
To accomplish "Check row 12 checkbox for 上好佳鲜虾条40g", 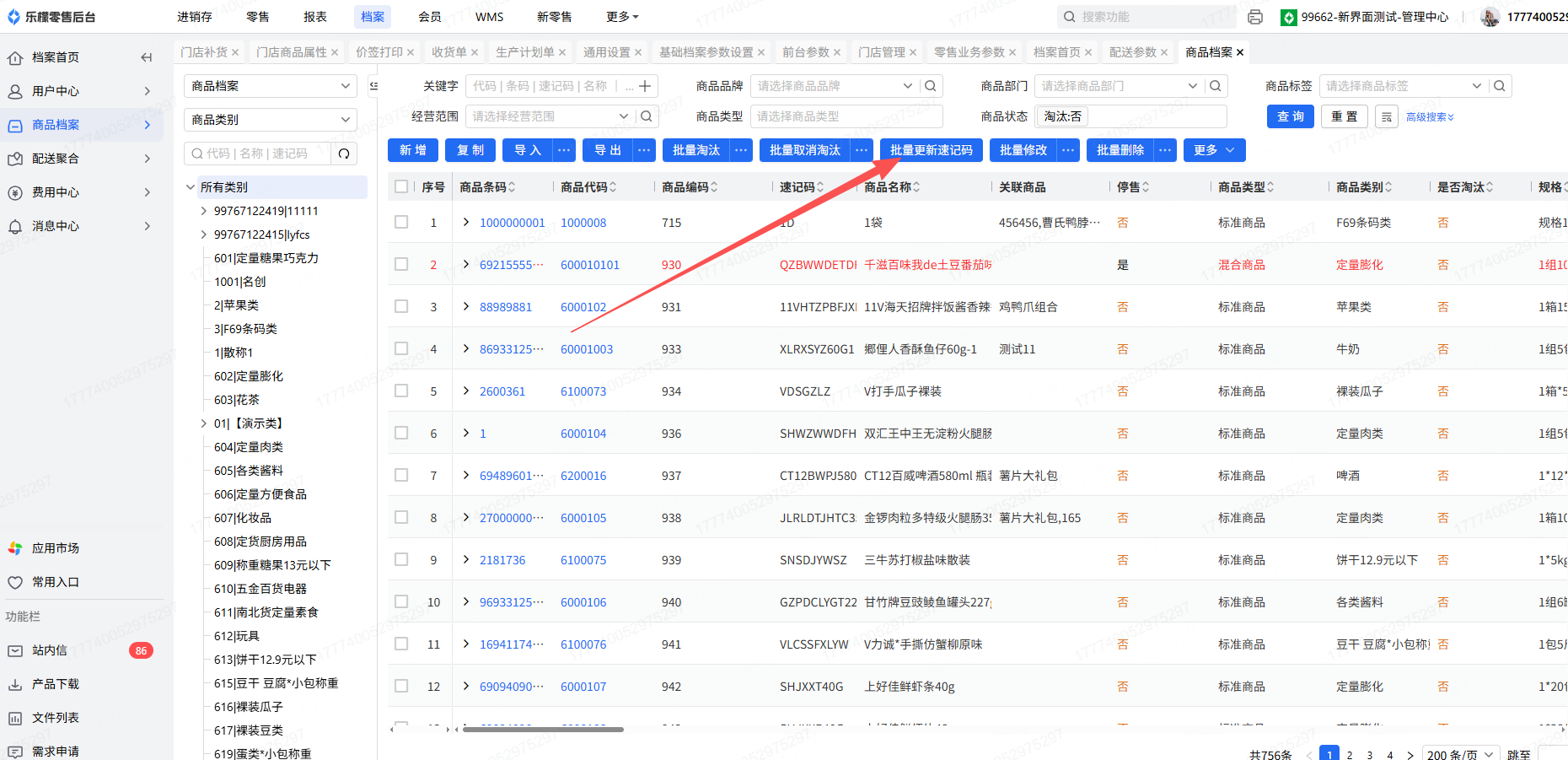I will click(x=401, y=686).
